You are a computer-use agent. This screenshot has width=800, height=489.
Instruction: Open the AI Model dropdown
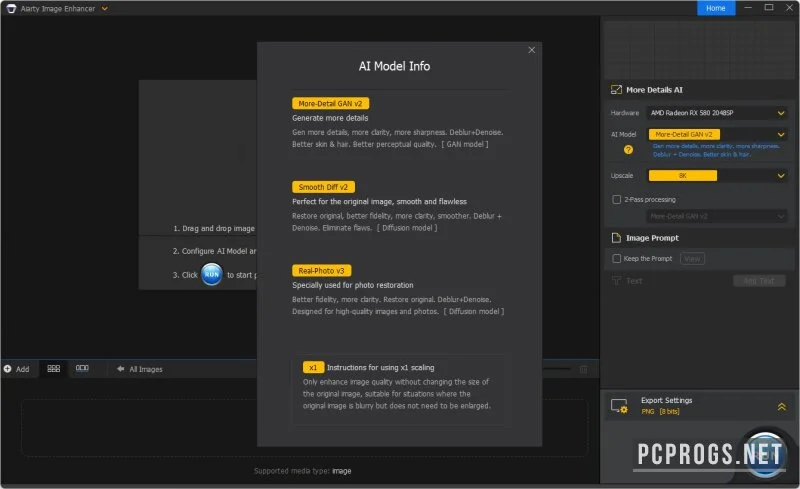717,134
